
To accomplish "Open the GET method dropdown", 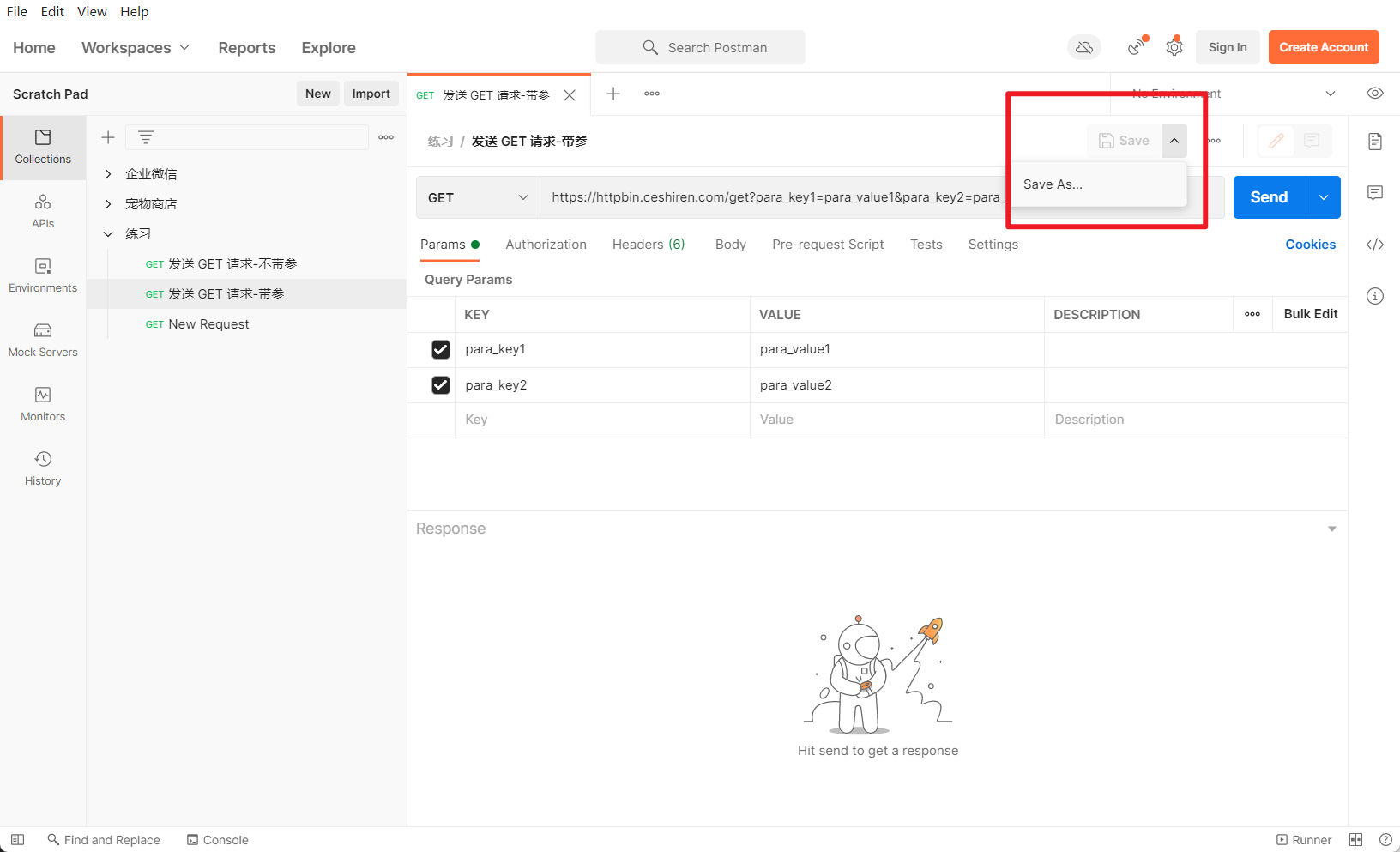I will 478,197.
